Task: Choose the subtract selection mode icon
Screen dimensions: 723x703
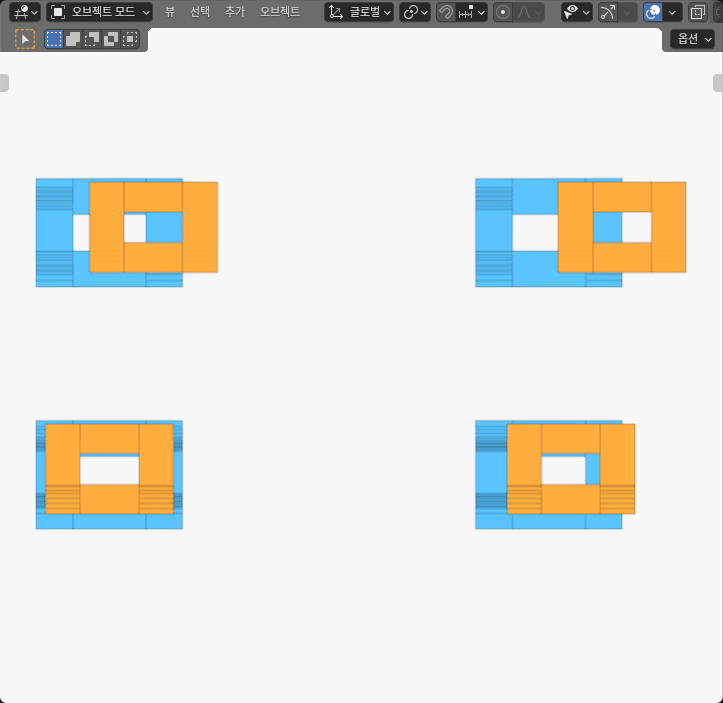Action: tap(92, 39)
